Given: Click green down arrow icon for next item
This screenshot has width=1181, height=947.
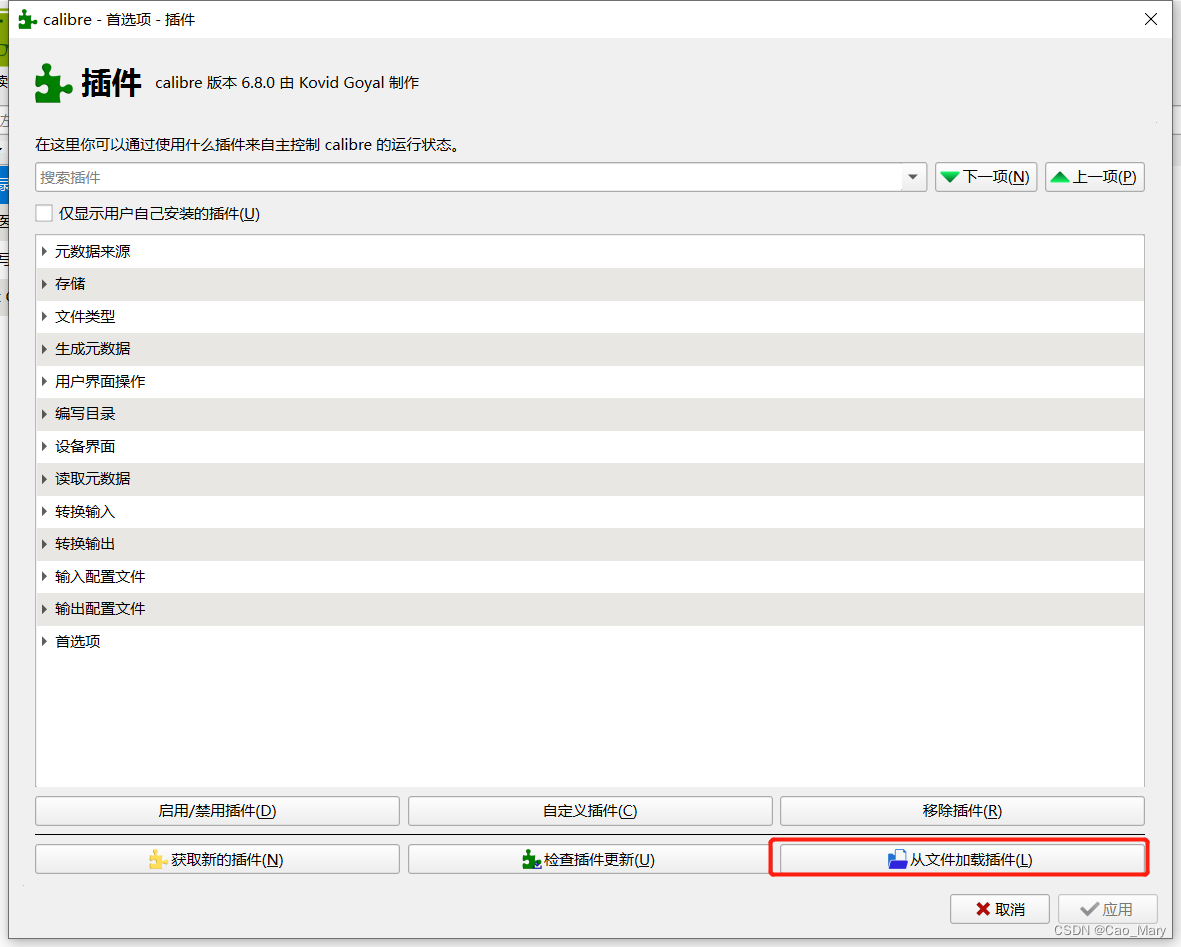Looking at the screenshot, I should pyautogui.click(x=950, y=177).
